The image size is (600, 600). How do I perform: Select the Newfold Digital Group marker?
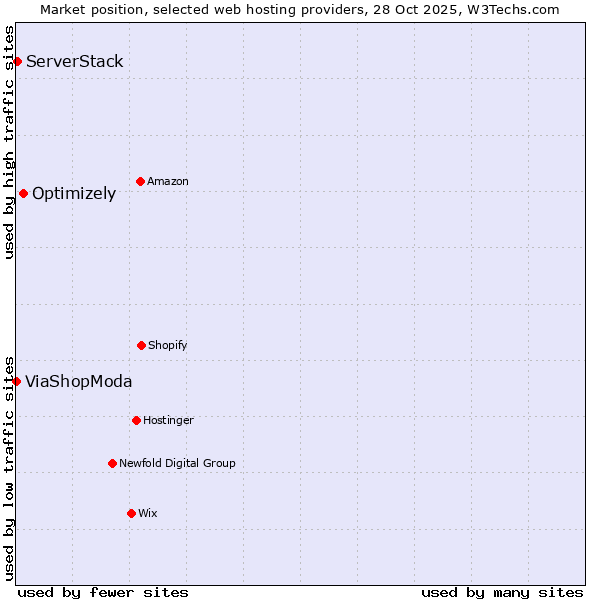pyautogui.click(x=112, y=464)
